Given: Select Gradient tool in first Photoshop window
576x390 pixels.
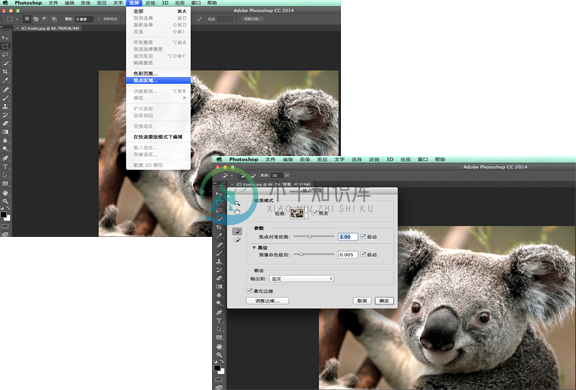Looking at the screenshot, I should point(5,132).
